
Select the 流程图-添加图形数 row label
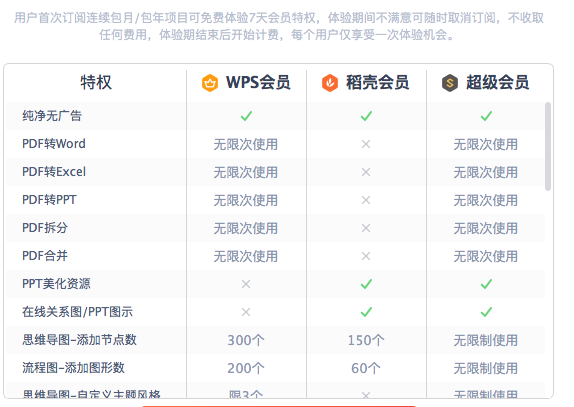click(74, 368)
